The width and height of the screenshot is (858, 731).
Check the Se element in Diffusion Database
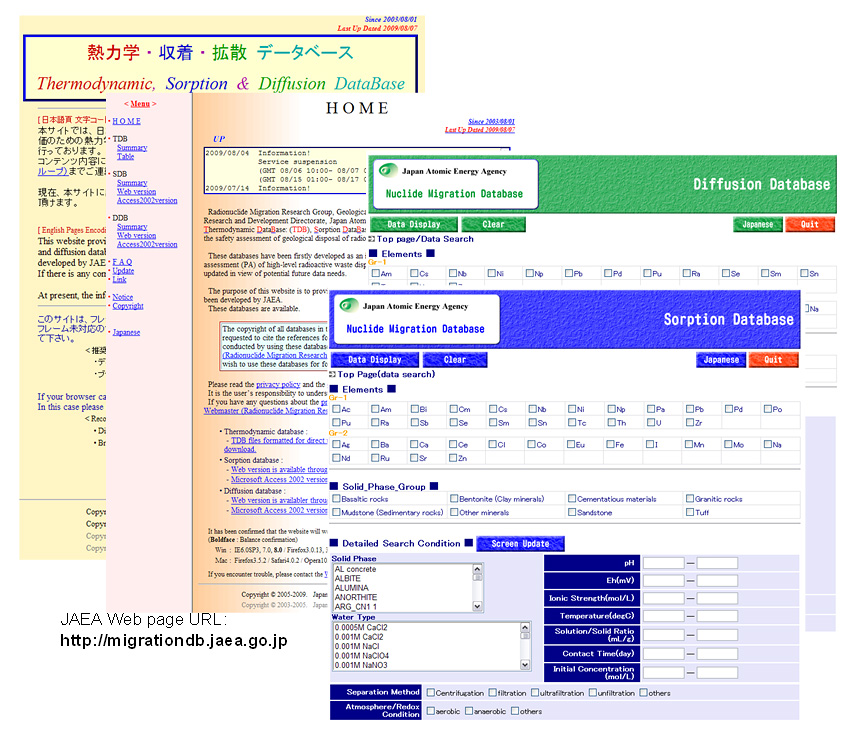tap(726, 273)
